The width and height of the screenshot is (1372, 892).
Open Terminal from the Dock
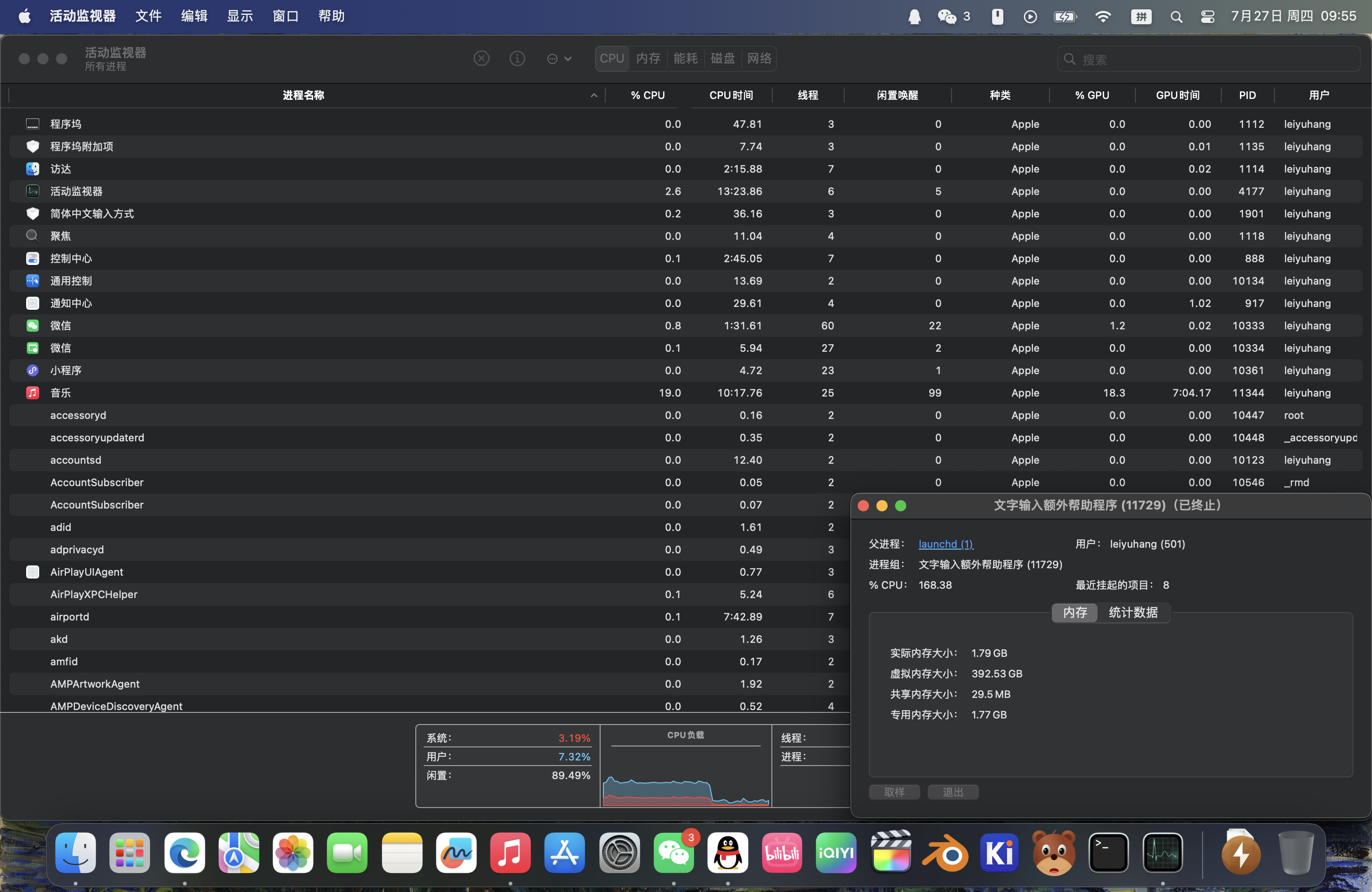1107,852
